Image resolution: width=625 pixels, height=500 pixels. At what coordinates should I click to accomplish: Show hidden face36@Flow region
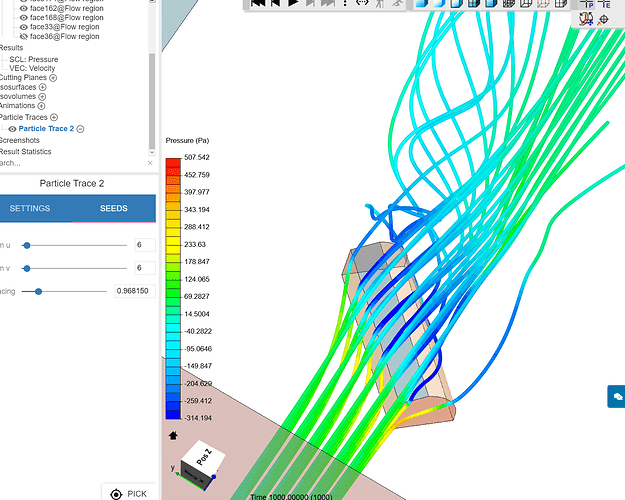(24, 37)
